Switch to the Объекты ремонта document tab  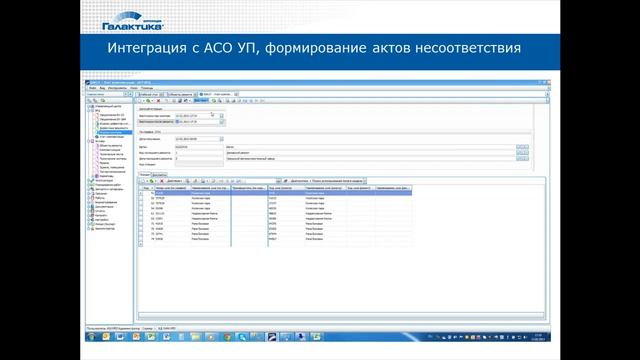point(181,94)
